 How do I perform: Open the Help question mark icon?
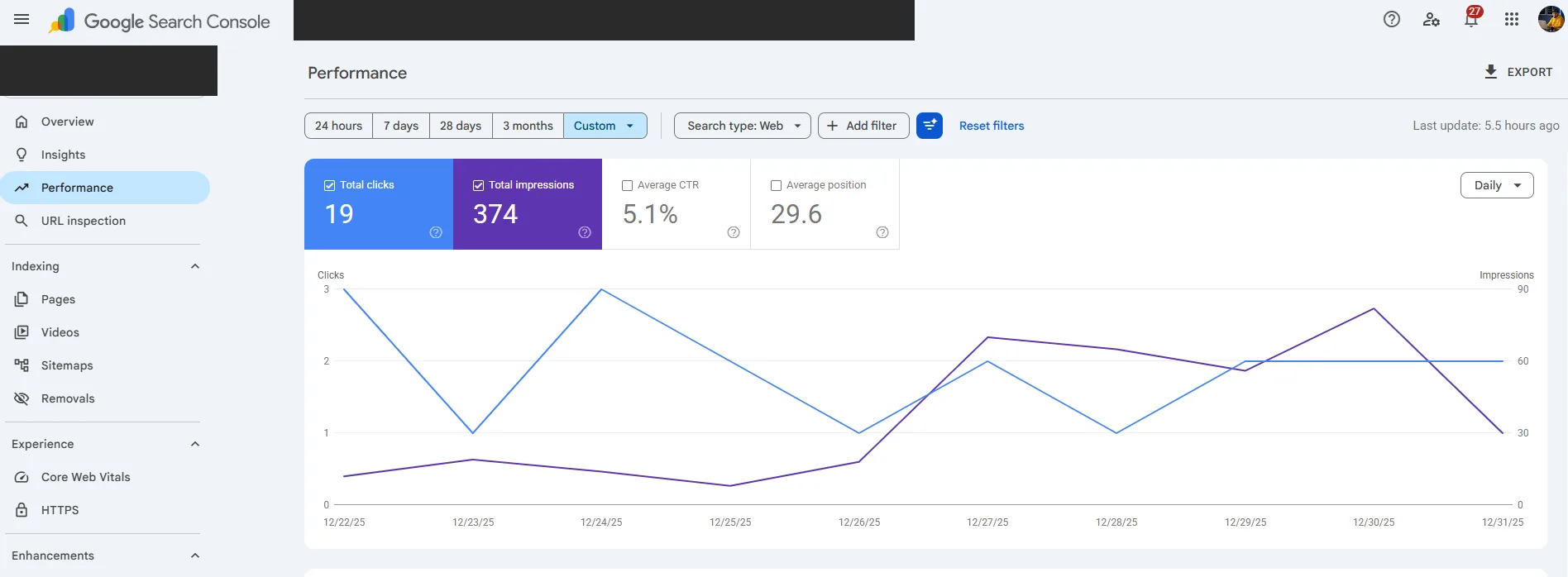click(1392, 19)
